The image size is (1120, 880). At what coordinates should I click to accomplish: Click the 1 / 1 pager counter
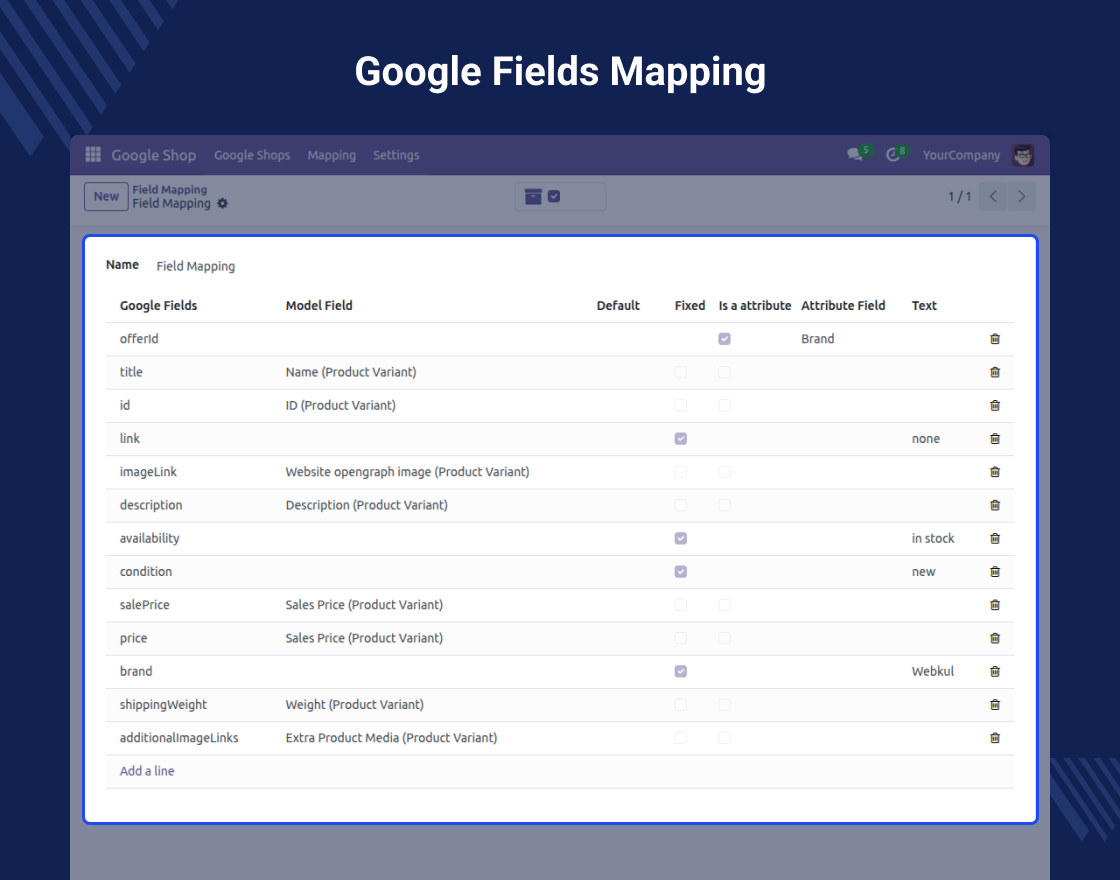(959, 196)
